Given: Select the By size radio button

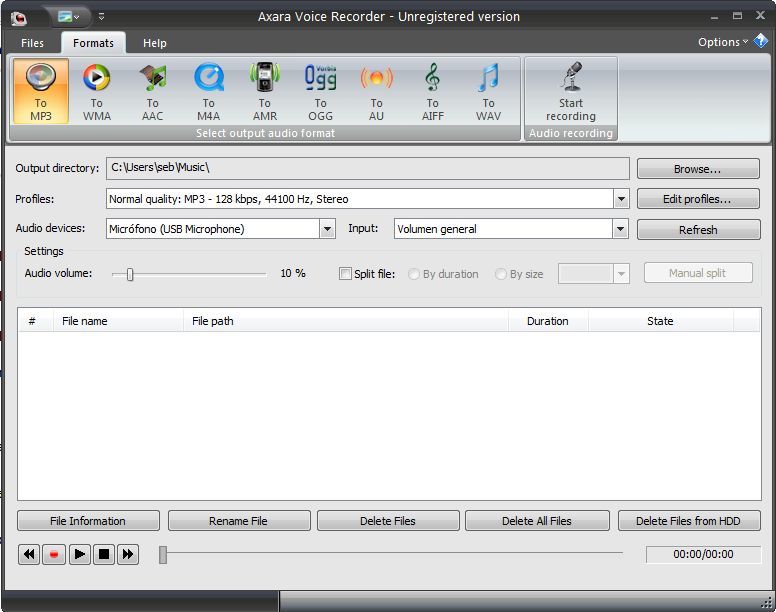Looking at the screenshot, I should tap(501, 274).
